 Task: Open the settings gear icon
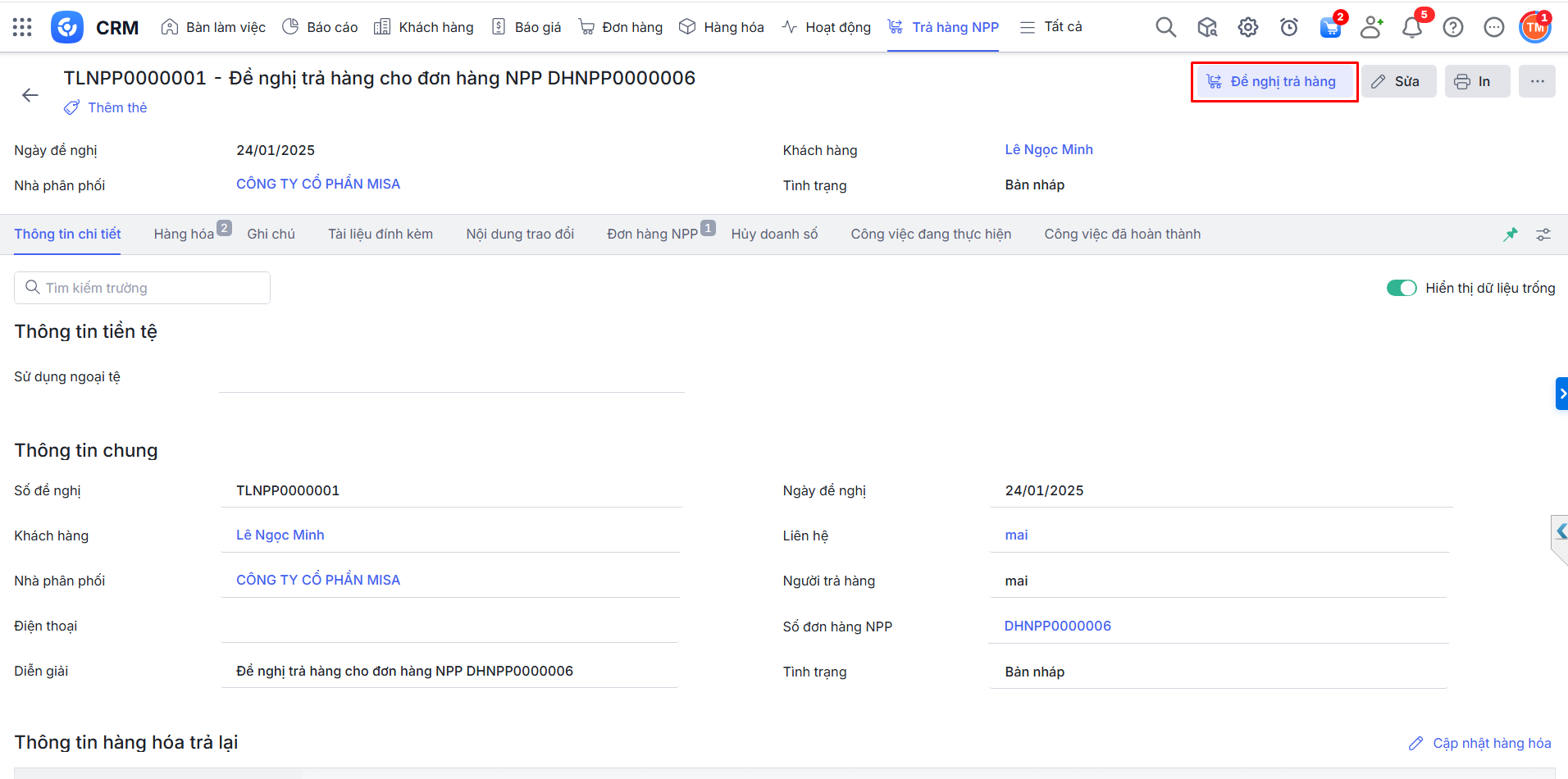click(1247, 27)
